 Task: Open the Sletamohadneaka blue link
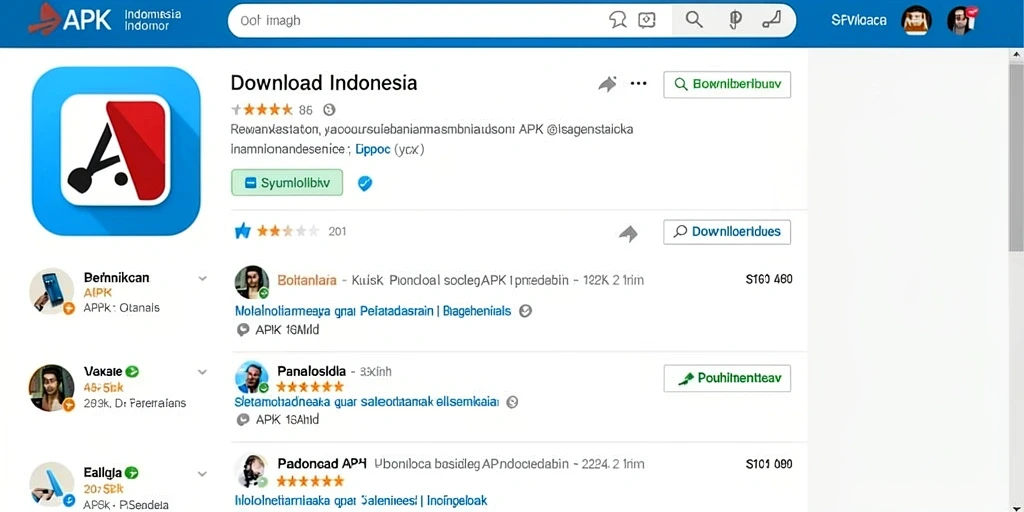pyautogui.click(x=366, y=402)
